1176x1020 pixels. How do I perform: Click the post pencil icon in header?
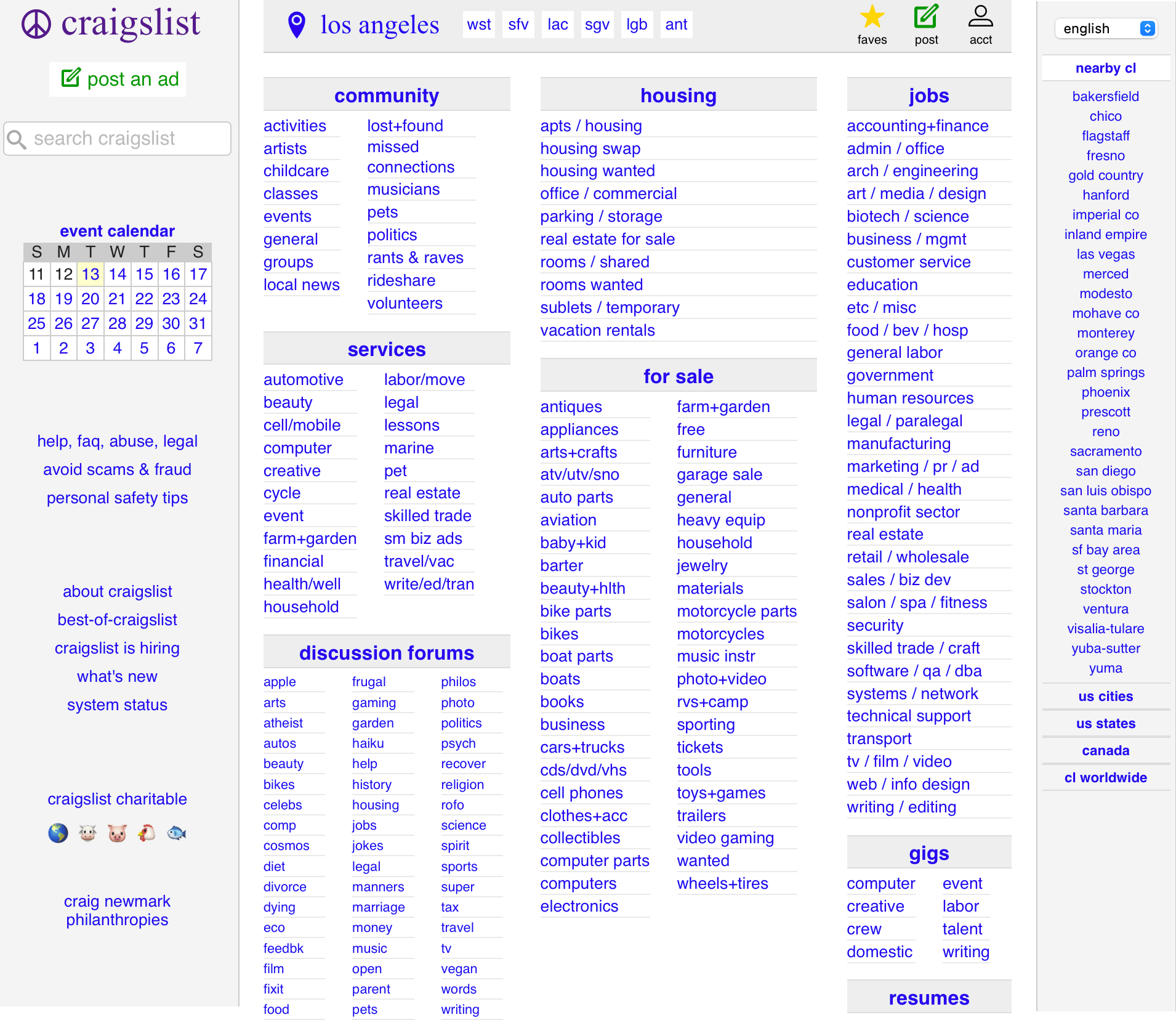[x=926, y=17]
